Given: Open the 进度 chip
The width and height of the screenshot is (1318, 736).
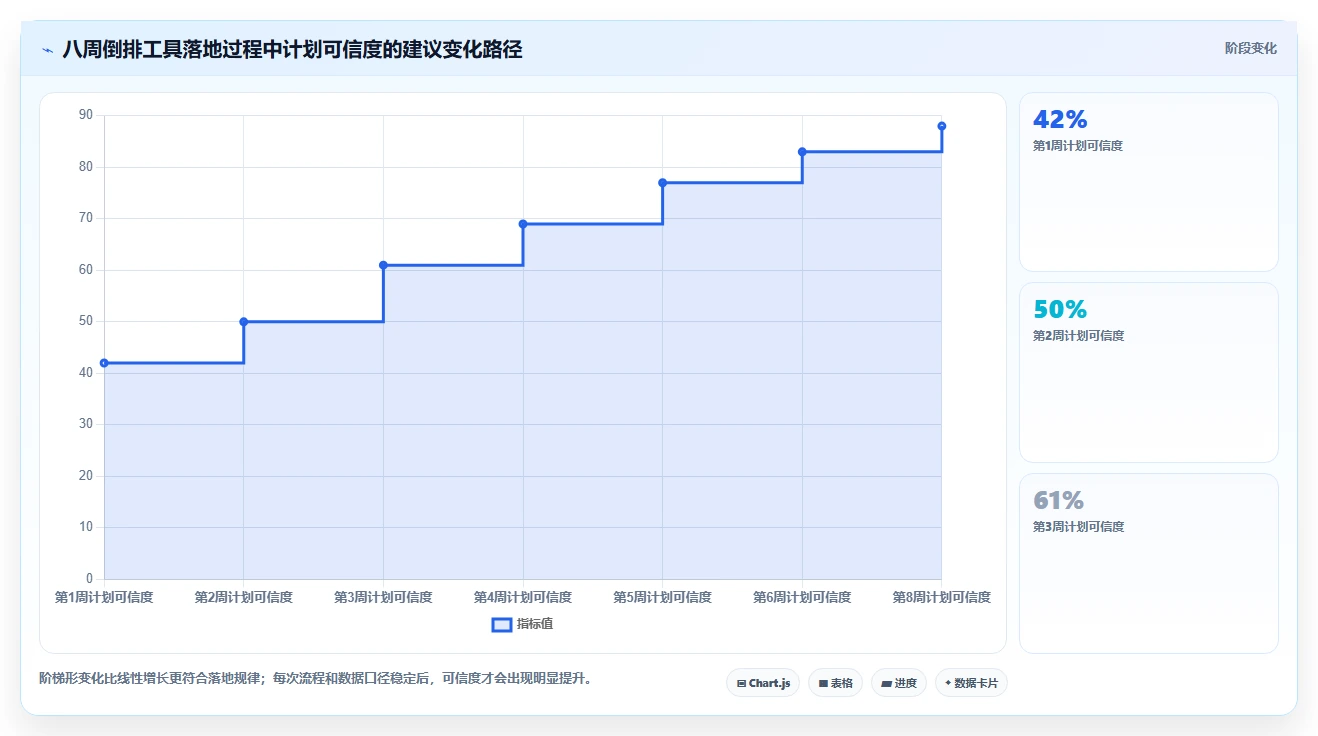Looking at the screenshot, I should 899,683.
